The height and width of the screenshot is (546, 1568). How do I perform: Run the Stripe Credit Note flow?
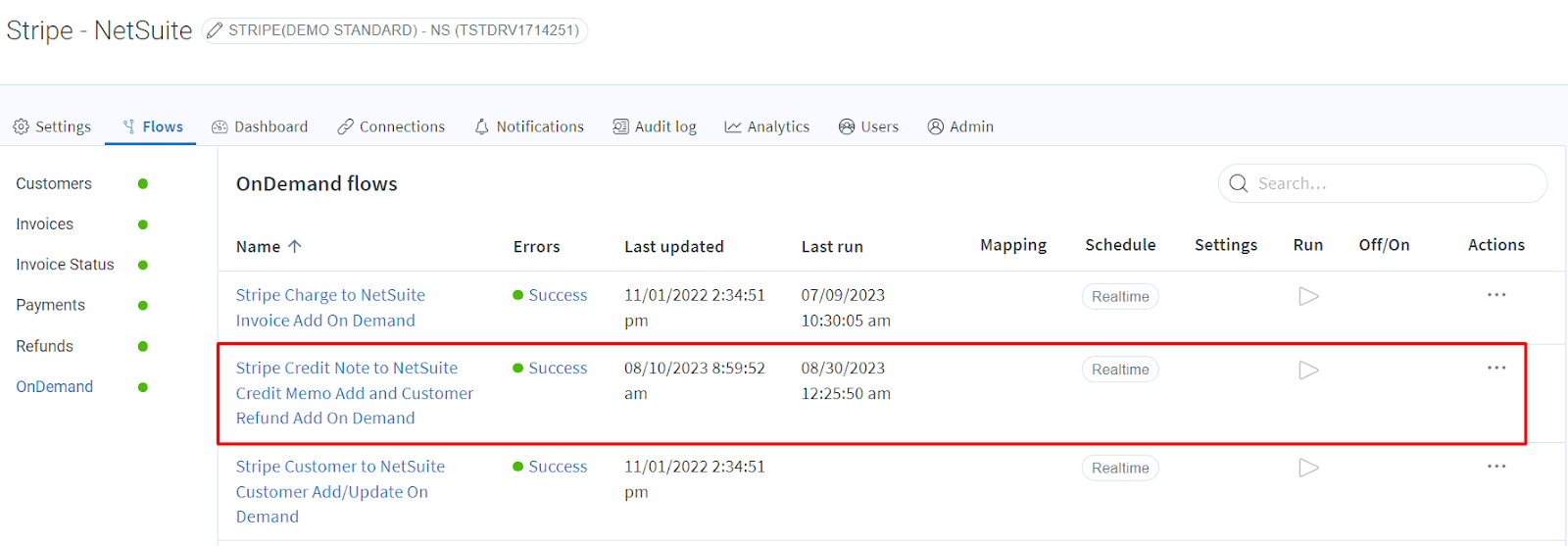coord(1308,370)
